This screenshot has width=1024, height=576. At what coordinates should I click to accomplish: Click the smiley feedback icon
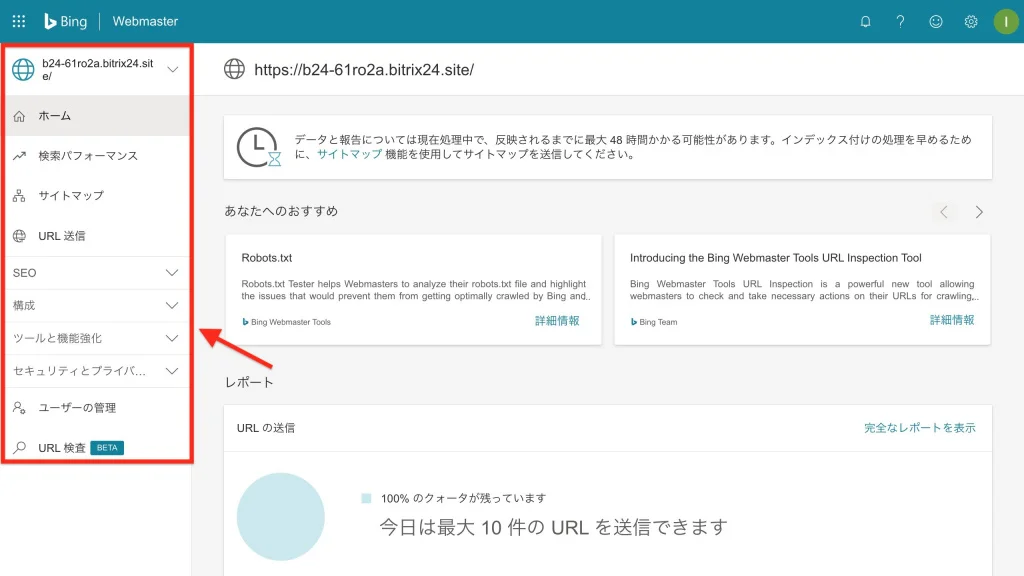(936, 22)
